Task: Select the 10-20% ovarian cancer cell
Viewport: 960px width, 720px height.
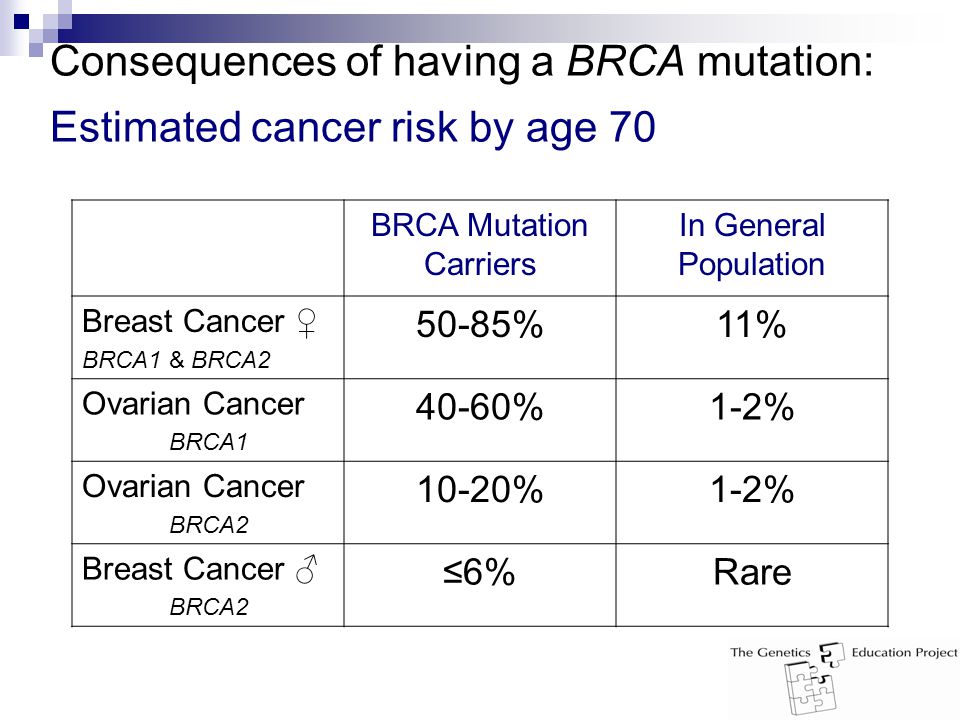Action: tap(479, 489)
